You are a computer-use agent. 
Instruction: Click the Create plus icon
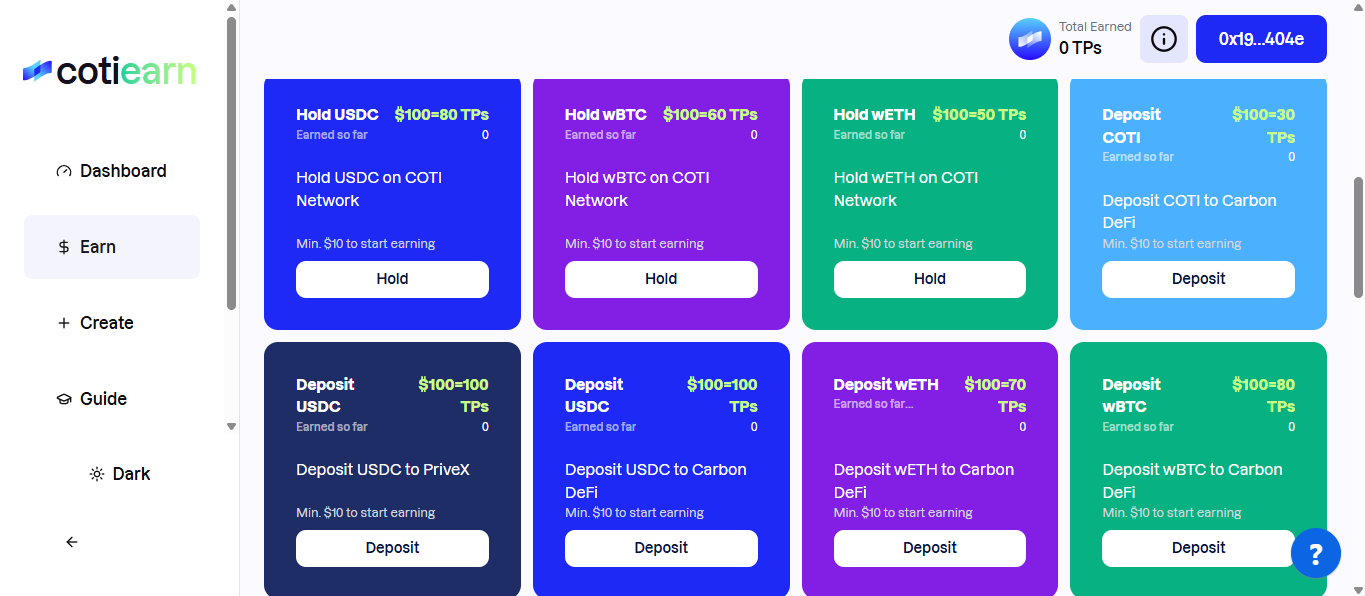(64, 323)
